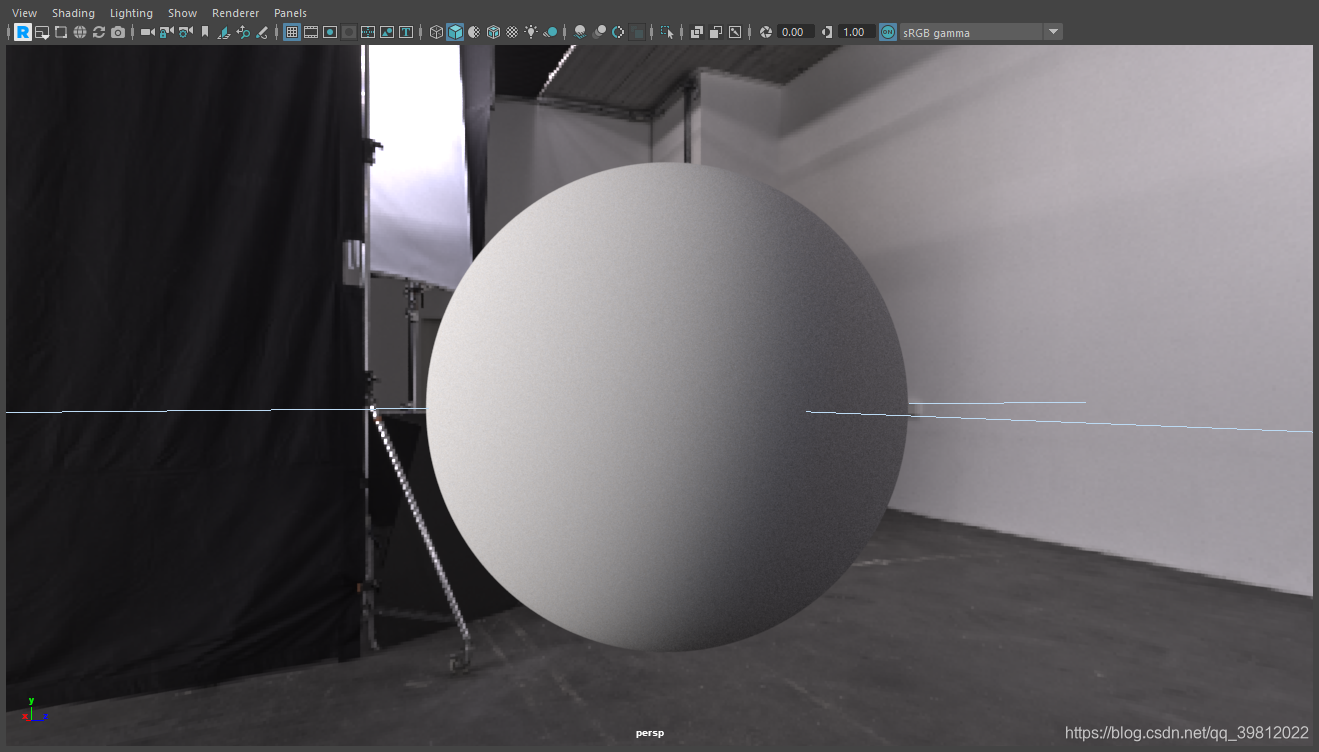The width and height of the screenshot is (1319, 752).
Task: Toggle Multisample Anti-aliasing ring icon
Action: click(618, 32)
